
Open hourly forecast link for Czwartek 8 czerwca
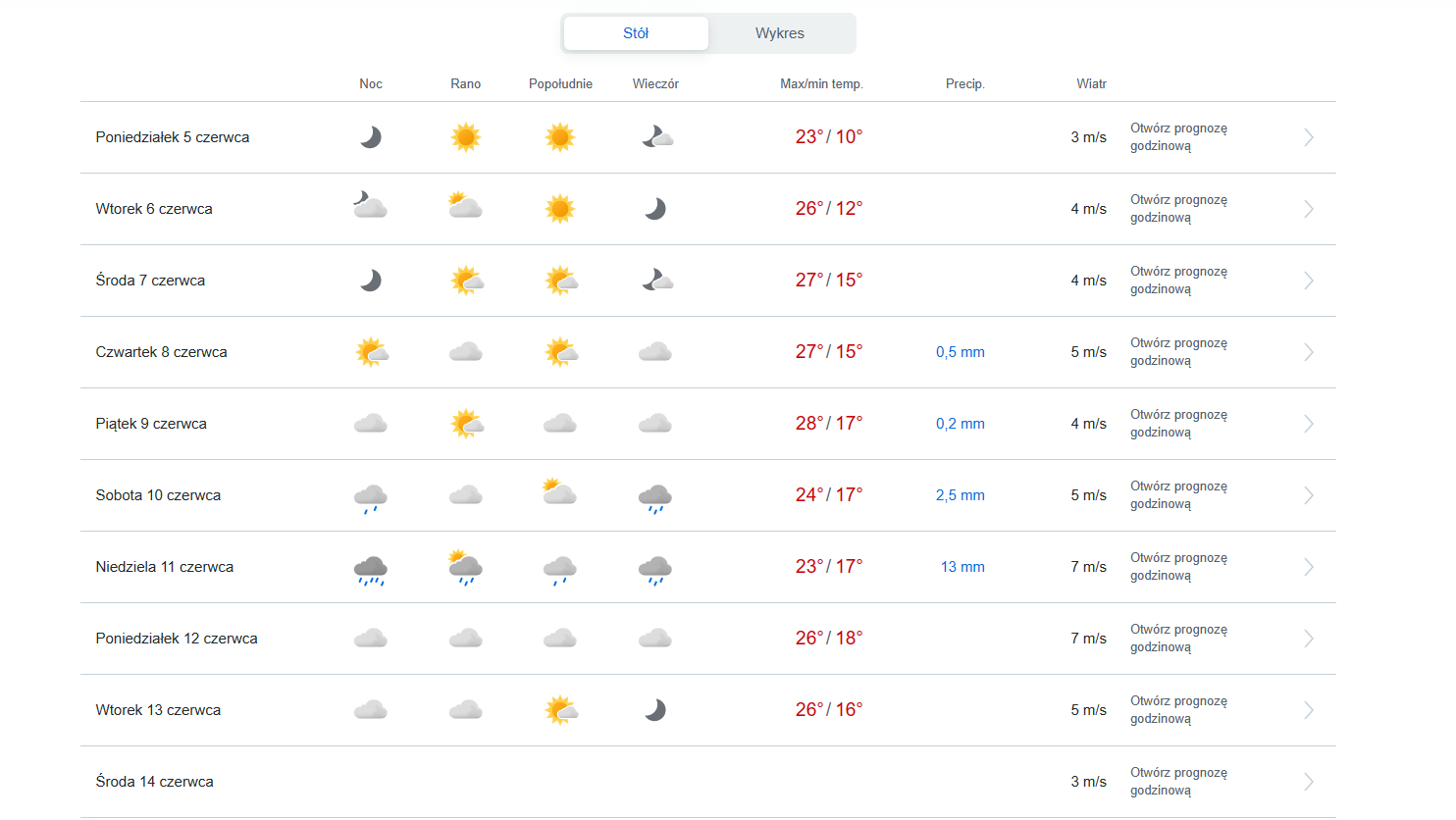point(1178,352)
